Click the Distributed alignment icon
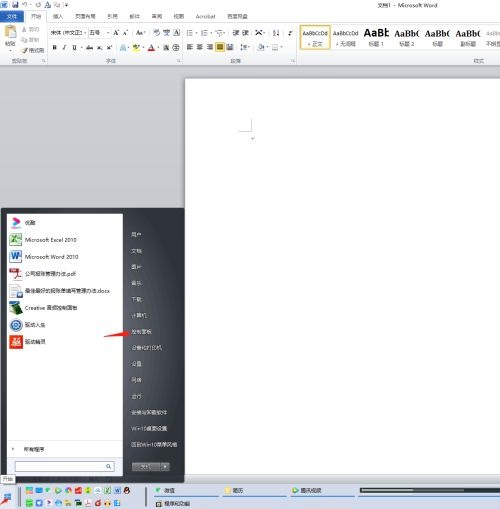500x509 pixels. [230, 47]
